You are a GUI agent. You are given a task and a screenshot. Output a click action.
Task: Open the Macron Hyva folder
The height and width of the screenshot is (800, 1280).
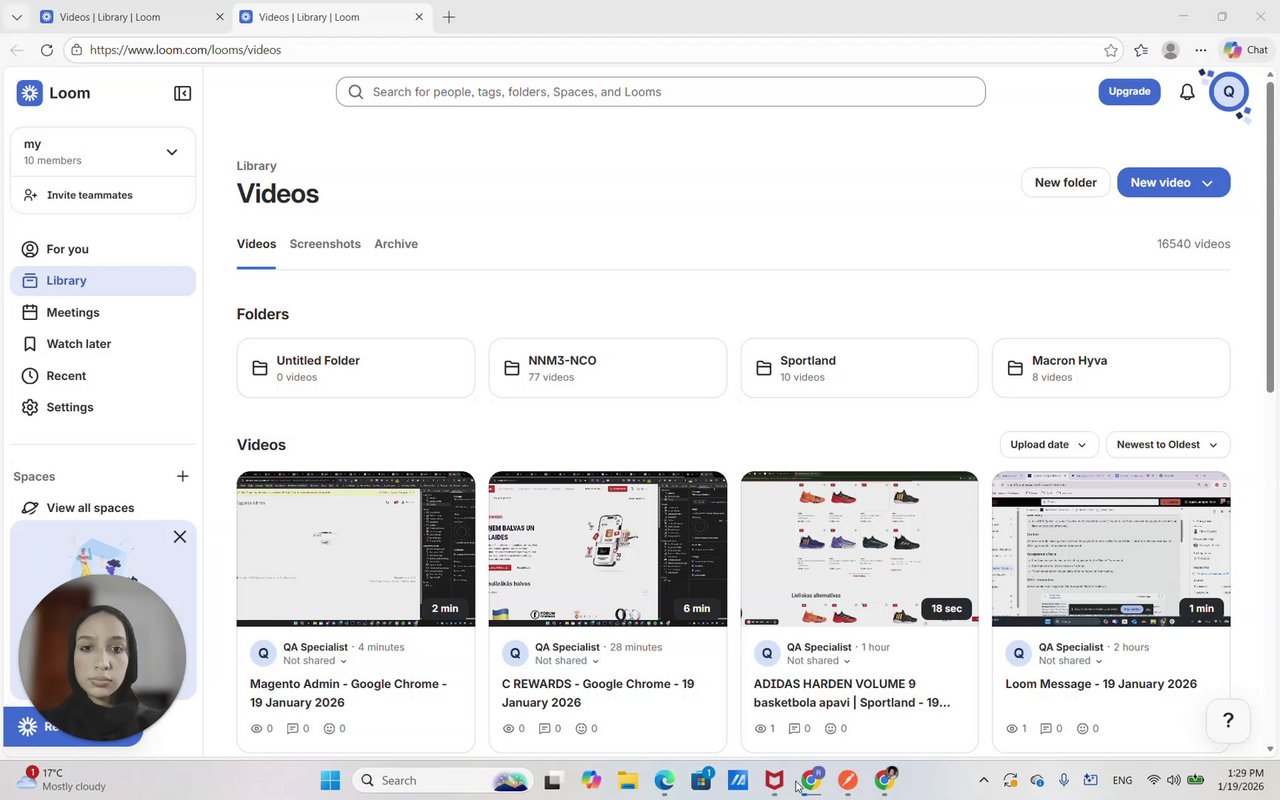pos(1111,368)
